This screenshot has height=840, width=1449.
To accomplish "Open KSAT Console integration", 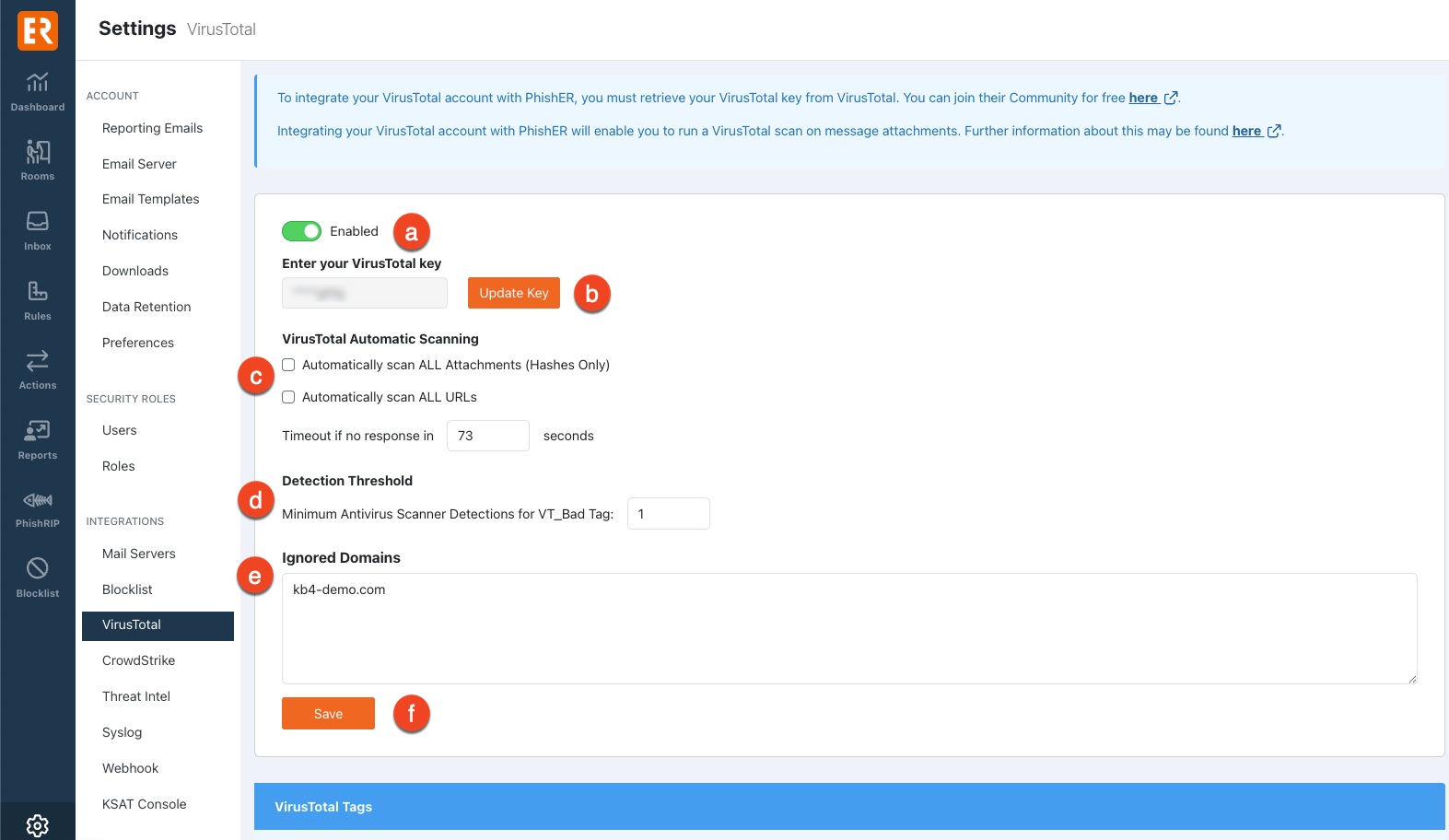I will pos(144,804).
